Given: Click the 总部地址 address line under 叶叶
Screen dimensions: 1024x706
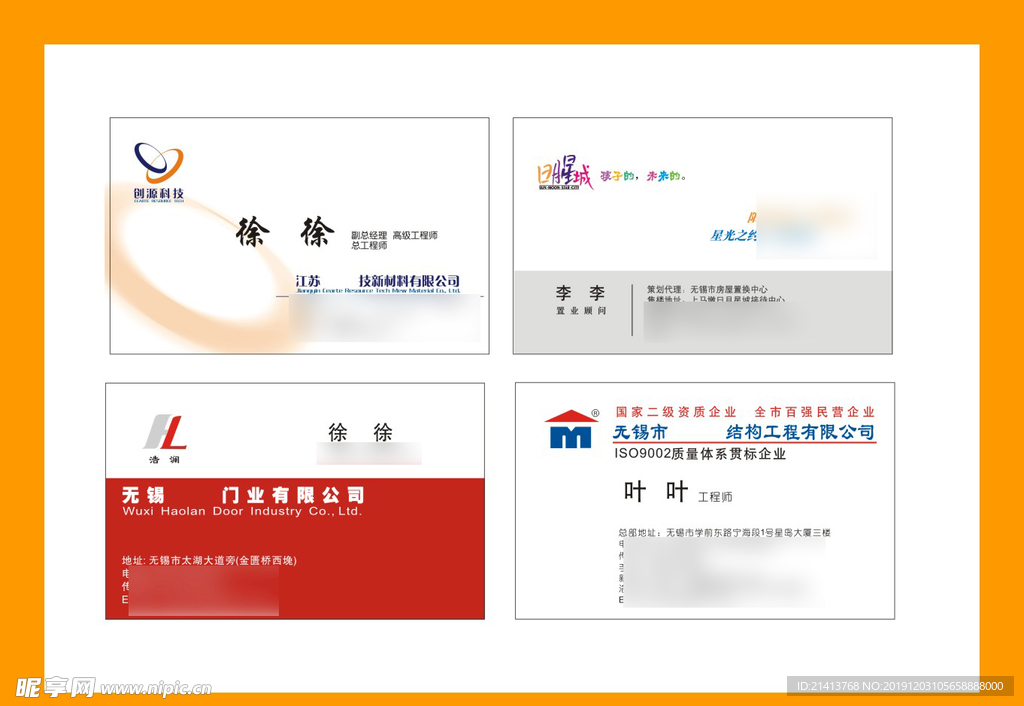Looking at the screenshot, I should click(x=724, y=533).
